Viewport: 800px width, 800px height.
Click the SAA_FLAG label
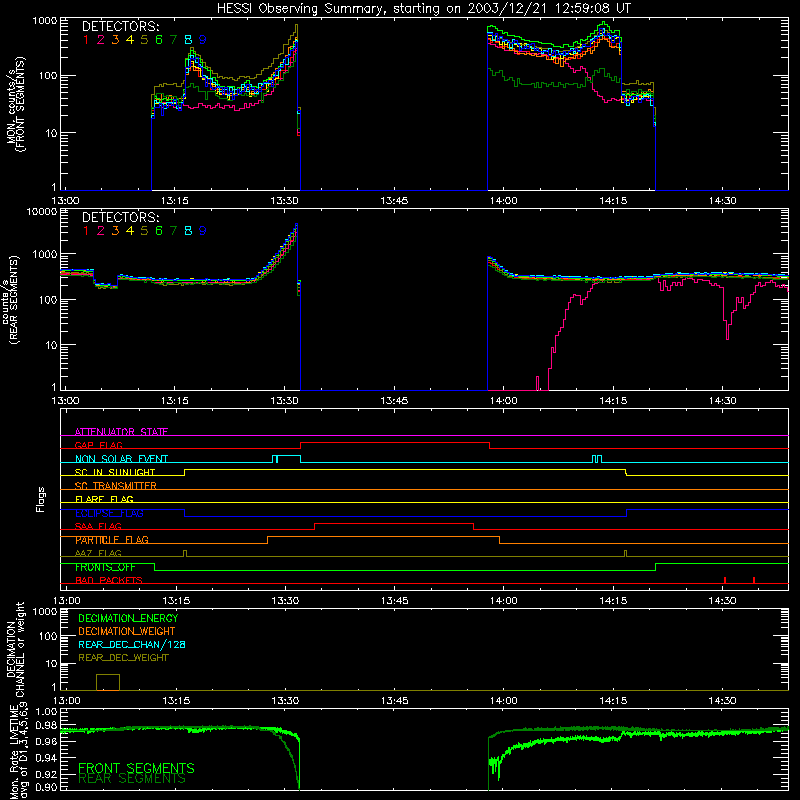pos(98,526)
